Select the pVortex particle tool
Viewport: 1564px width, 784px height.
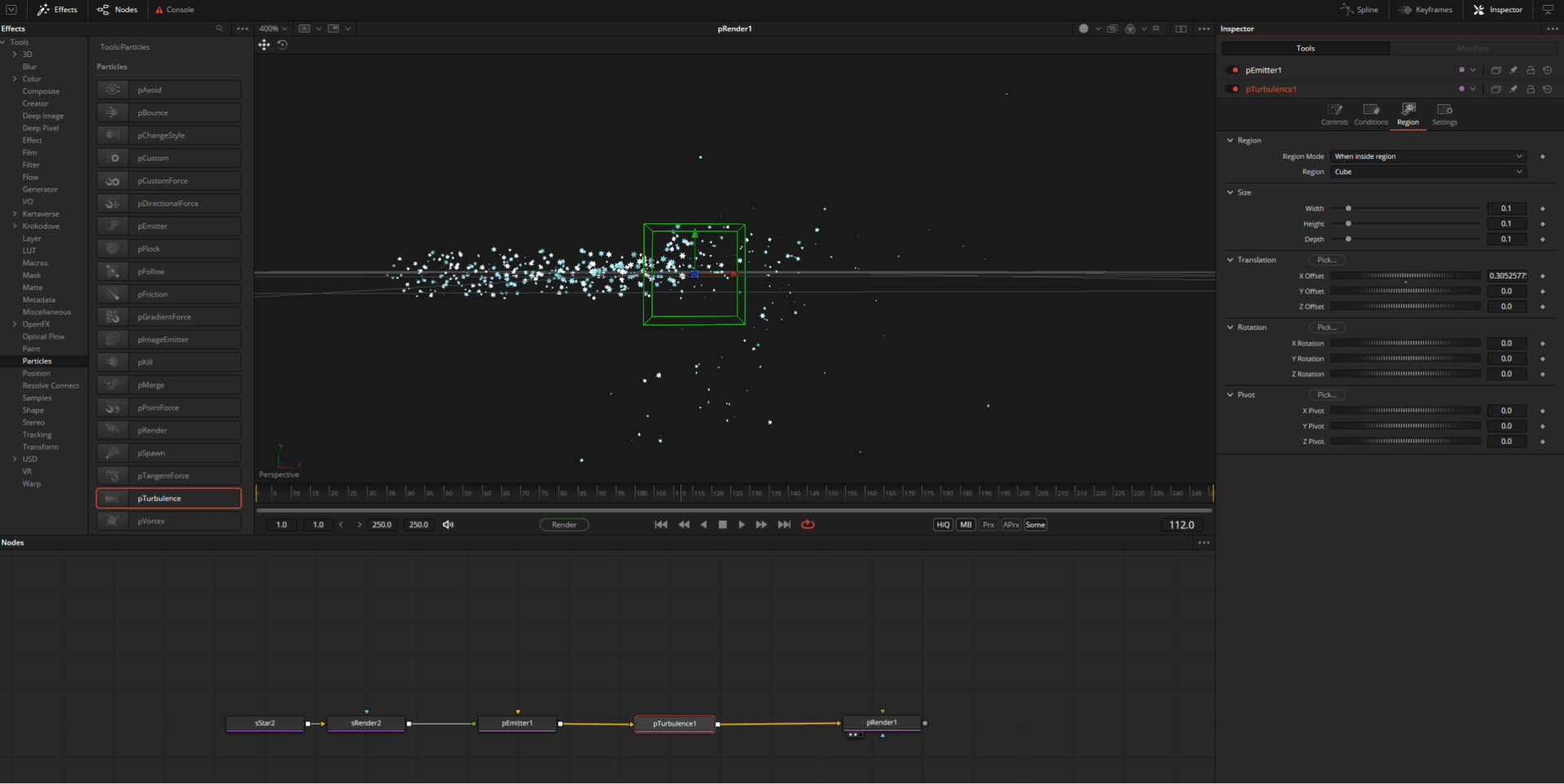tap(169, 521)
